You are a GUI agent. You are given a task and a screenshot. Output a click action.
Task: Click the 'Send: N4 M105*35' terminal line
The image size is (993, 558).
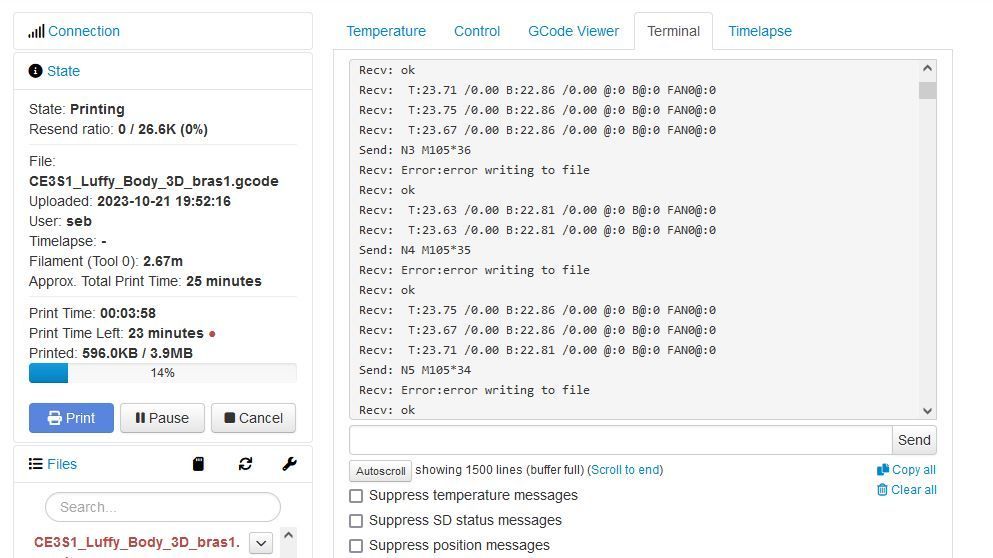415,250
